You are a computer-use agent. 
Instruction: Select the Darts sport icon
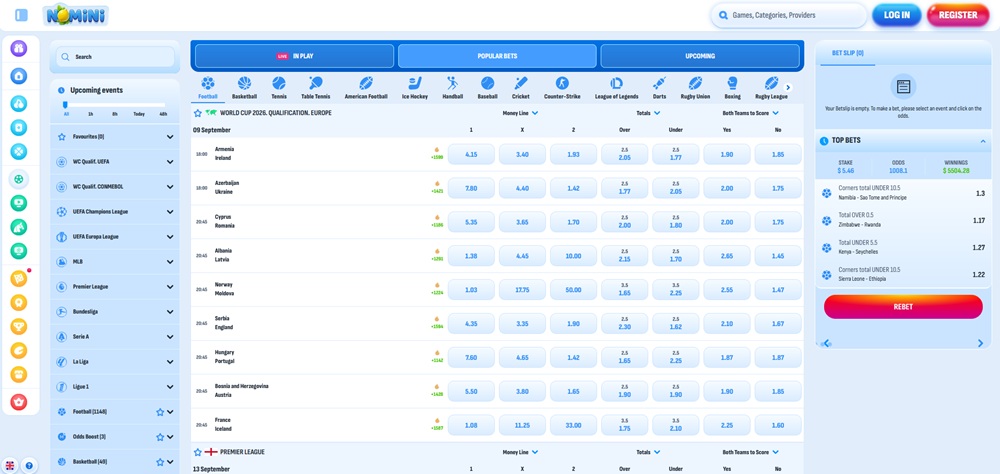tap(659, 84)
